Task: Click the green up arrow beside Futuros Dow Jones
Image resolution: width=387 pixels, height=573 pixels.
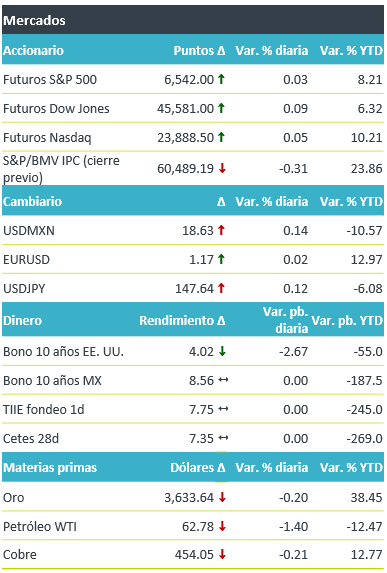Action: [x=221, y=108]
